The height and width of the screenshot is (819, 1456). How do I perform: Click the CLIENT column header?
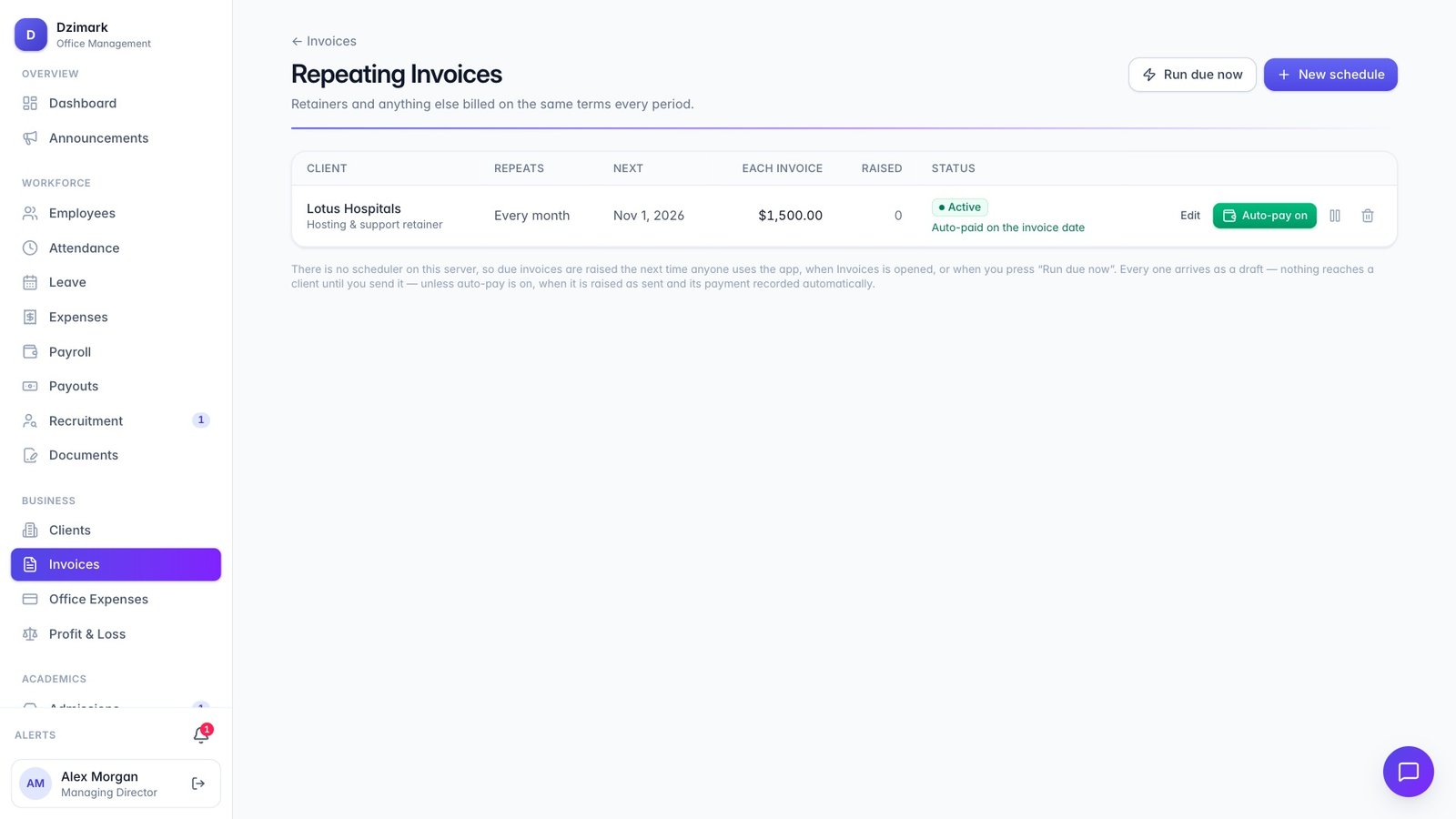tap(327, 168)
